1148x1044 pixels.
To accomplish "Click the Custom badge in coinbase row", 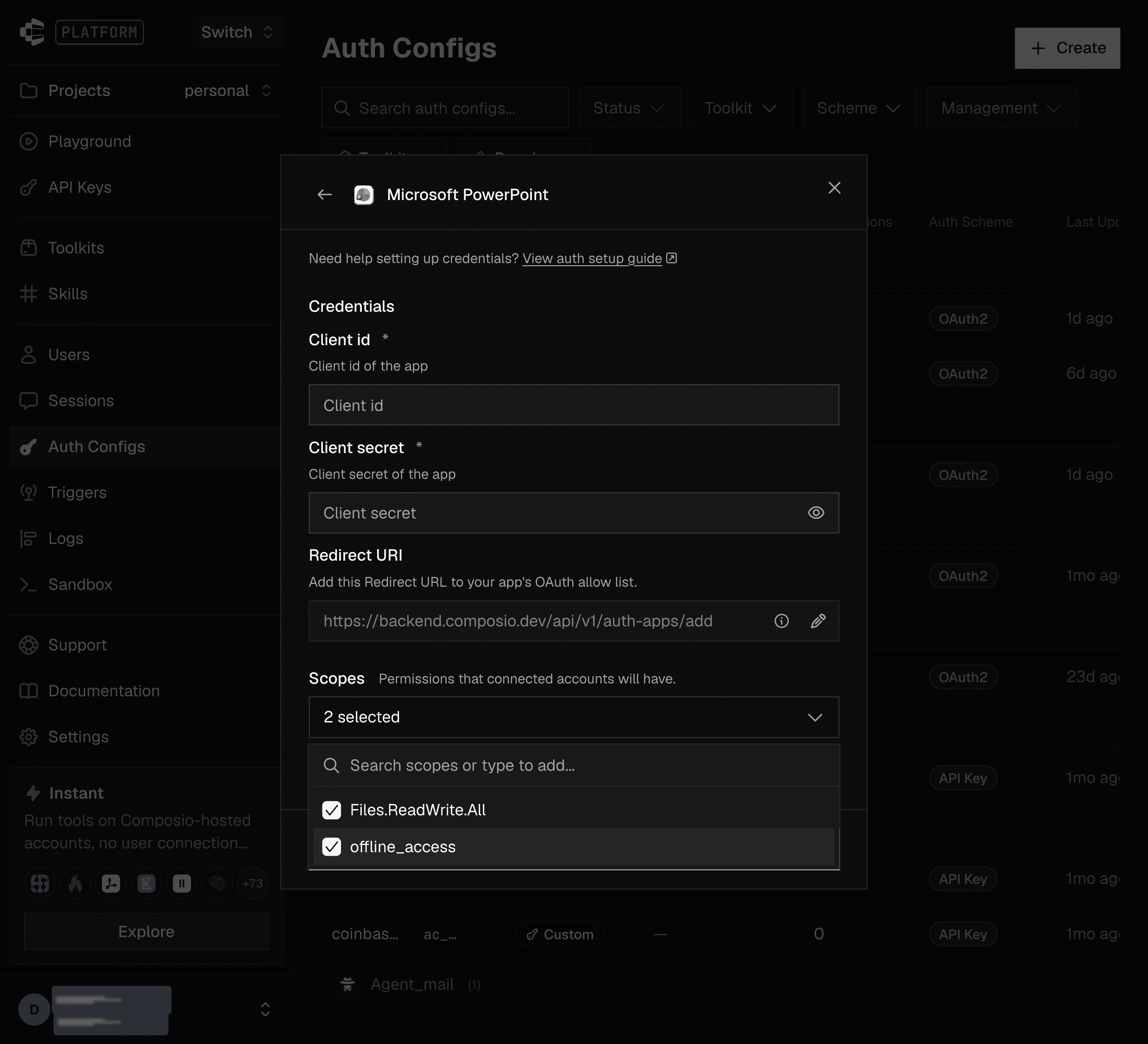I will click(560, 934).
